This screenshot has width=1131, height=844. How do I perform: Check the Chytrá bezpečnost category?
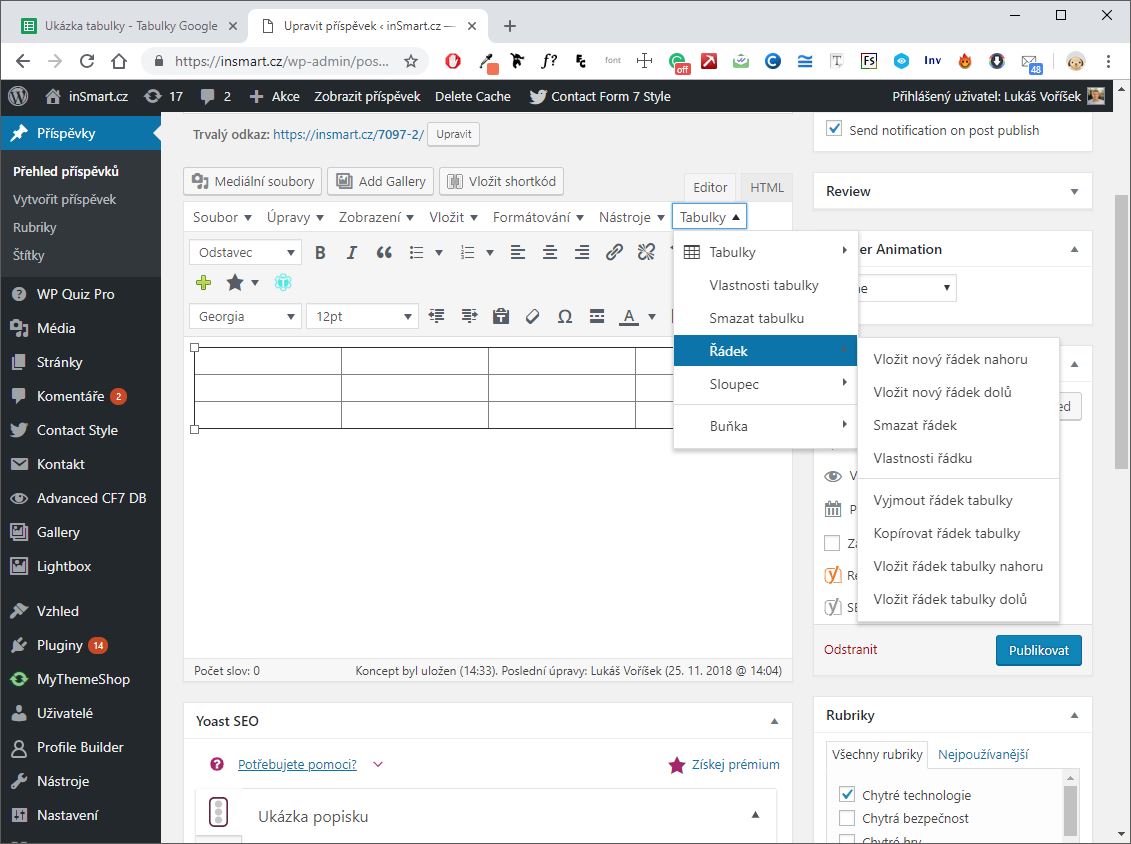point(847,819)
